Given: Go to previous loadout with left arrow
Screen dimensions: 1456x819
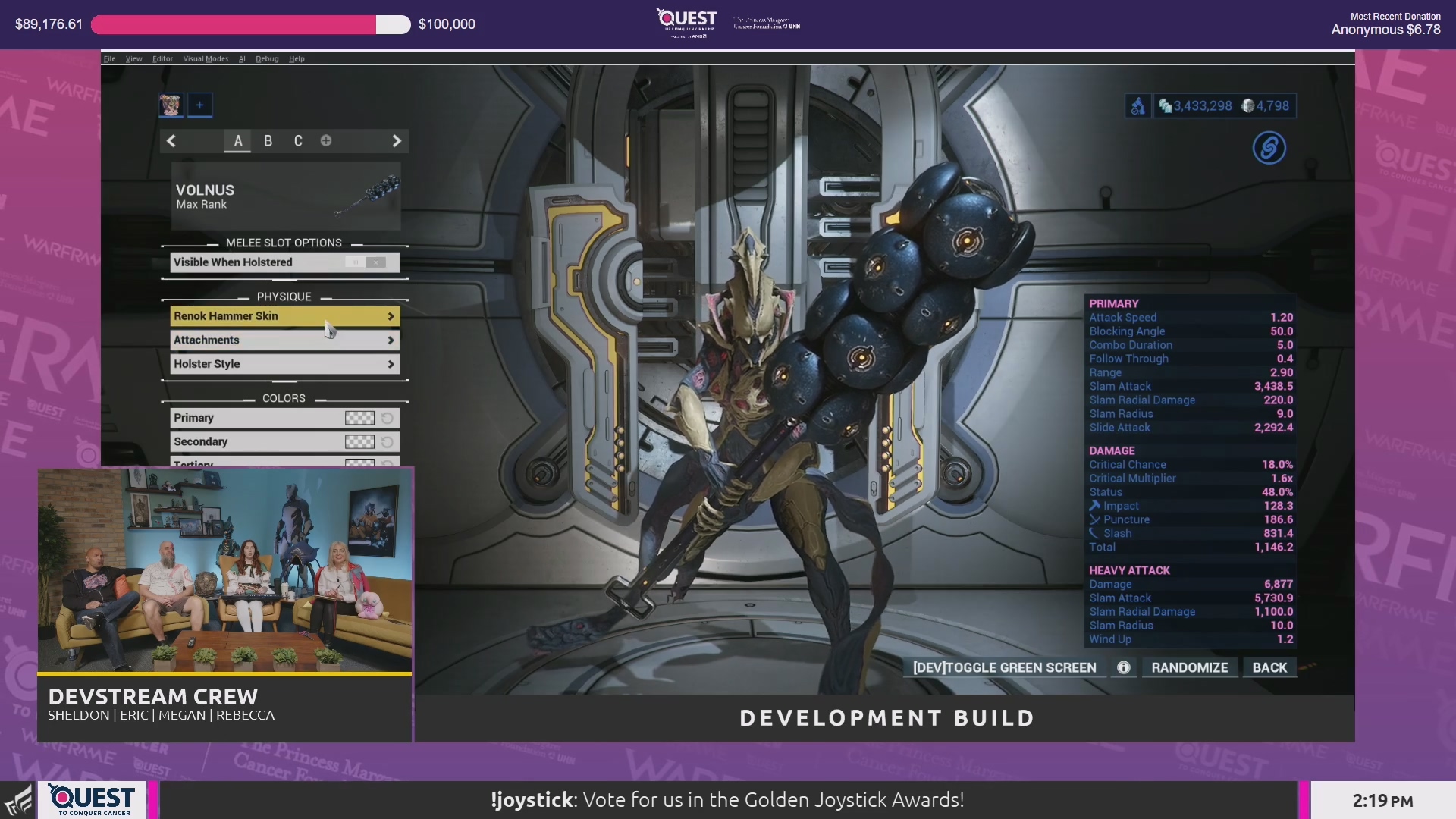Looking at the screenshot, I should (171, 141).
